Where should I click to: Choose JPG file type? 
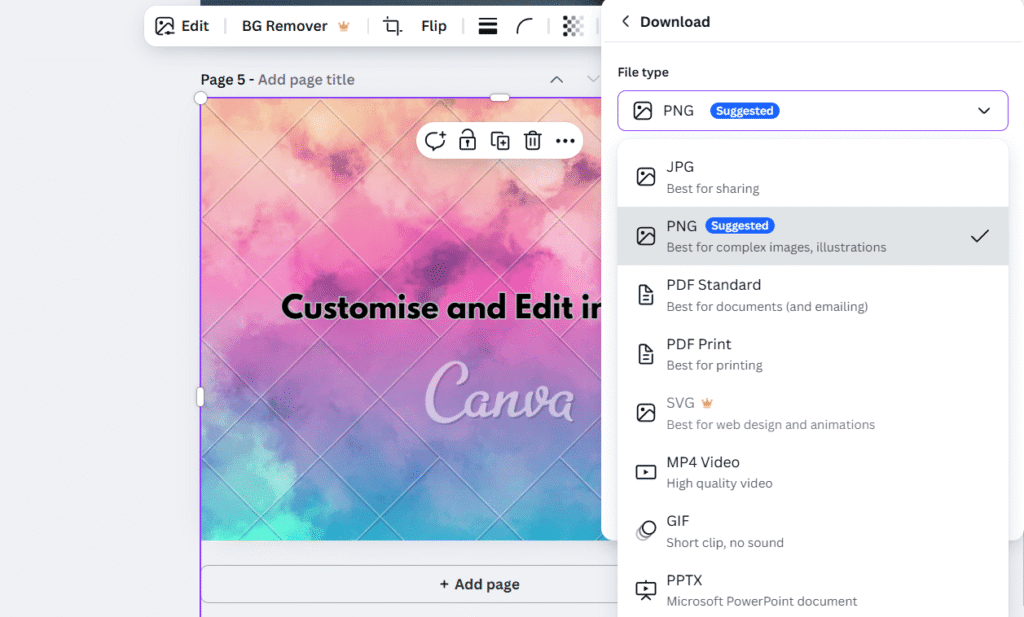click(x=812, y=177)
